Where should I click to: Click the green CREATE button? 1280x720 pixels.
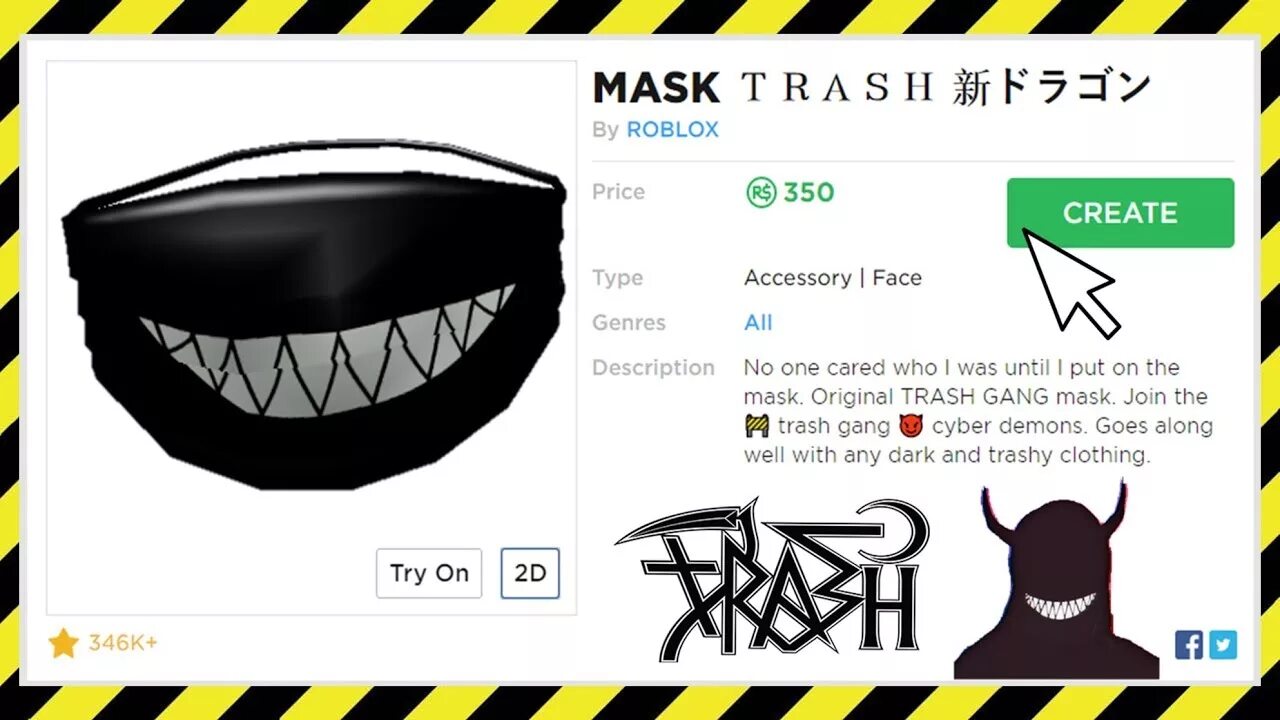click(x=1120, y=213)
